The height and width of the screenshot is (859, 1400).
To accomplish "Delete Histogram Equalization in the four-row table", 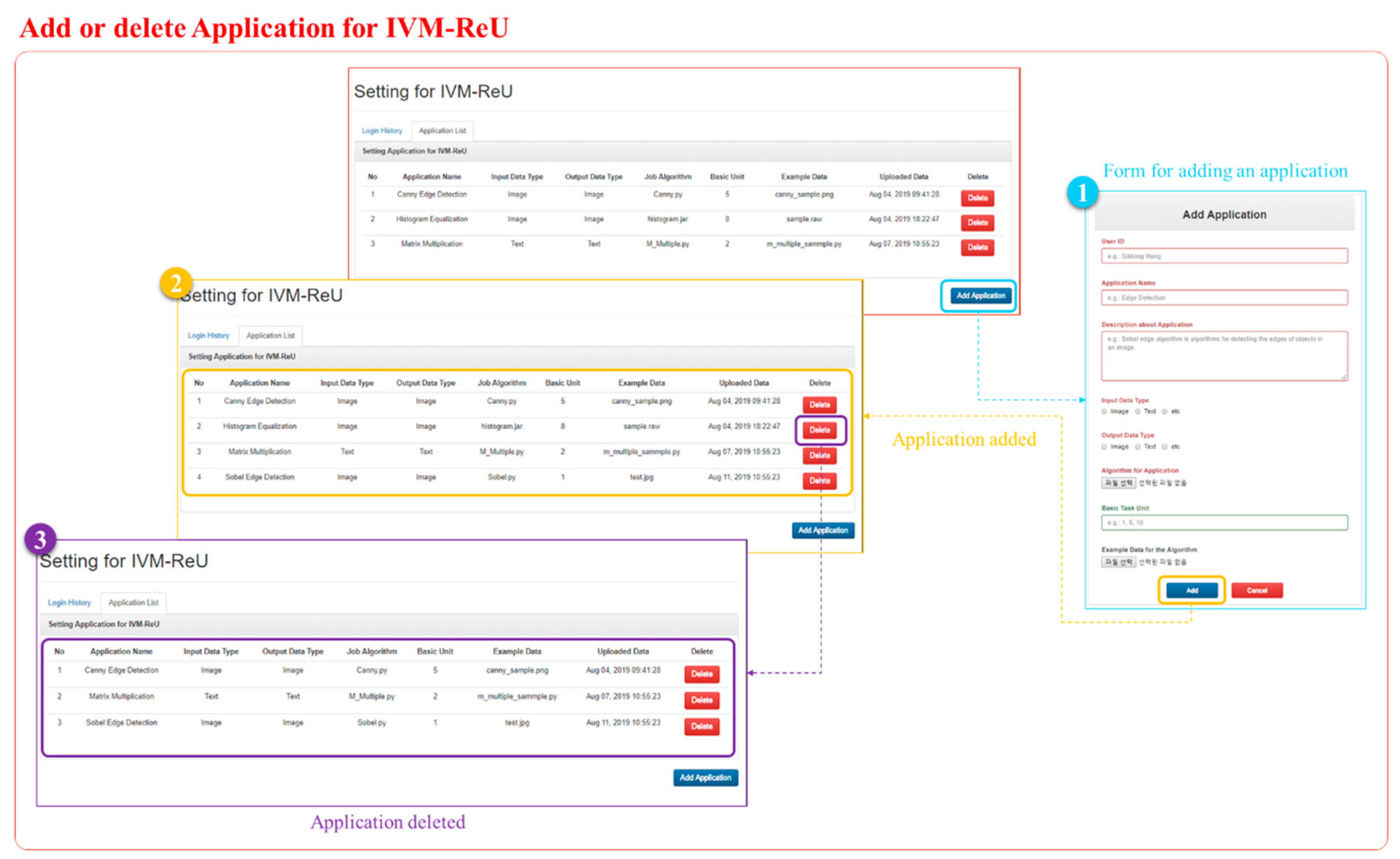I will click(819, 430).
